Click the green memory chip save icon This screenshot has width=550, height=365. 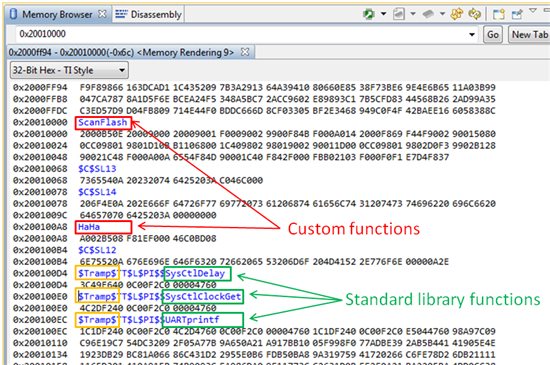tap(368, 14)
